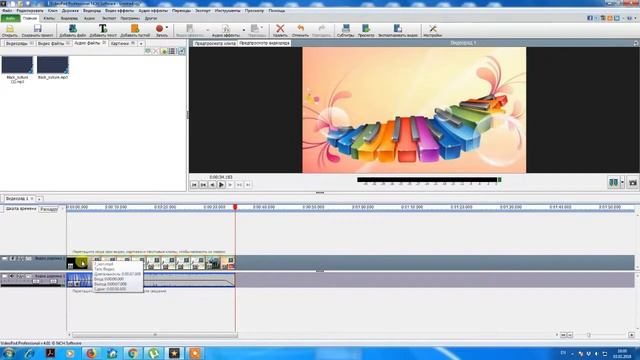
Task: Switch the media bin to list view
Action: pyautogui.click(x=172, y=51)
